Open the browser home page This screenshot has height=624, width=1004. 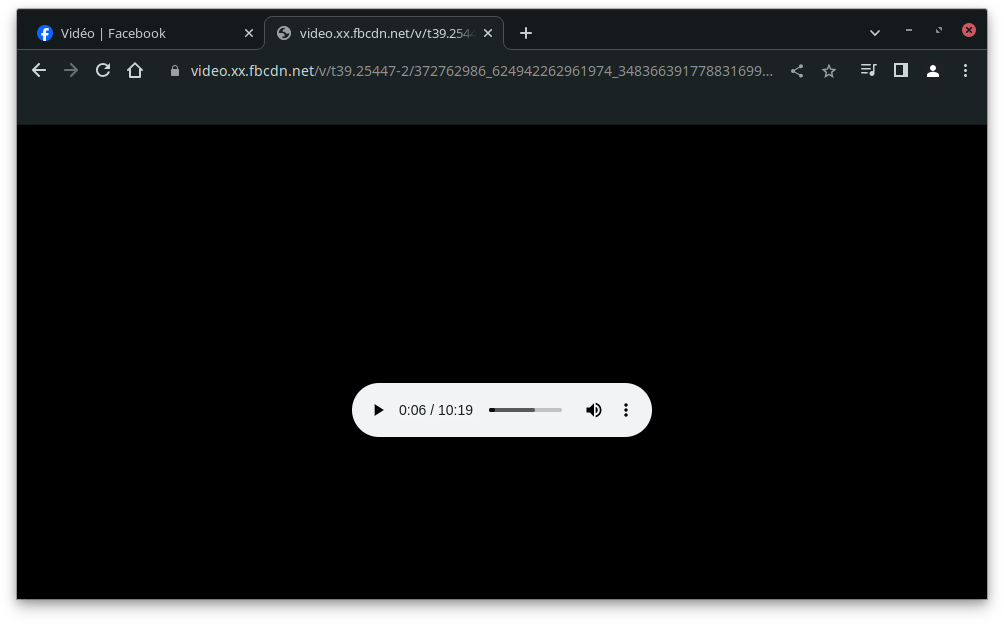point(135,71)
